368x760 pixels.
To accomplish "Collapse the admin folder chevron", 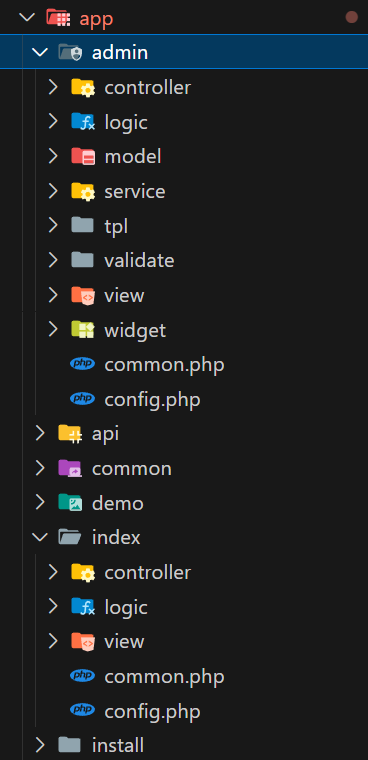I will pos(40,52).
